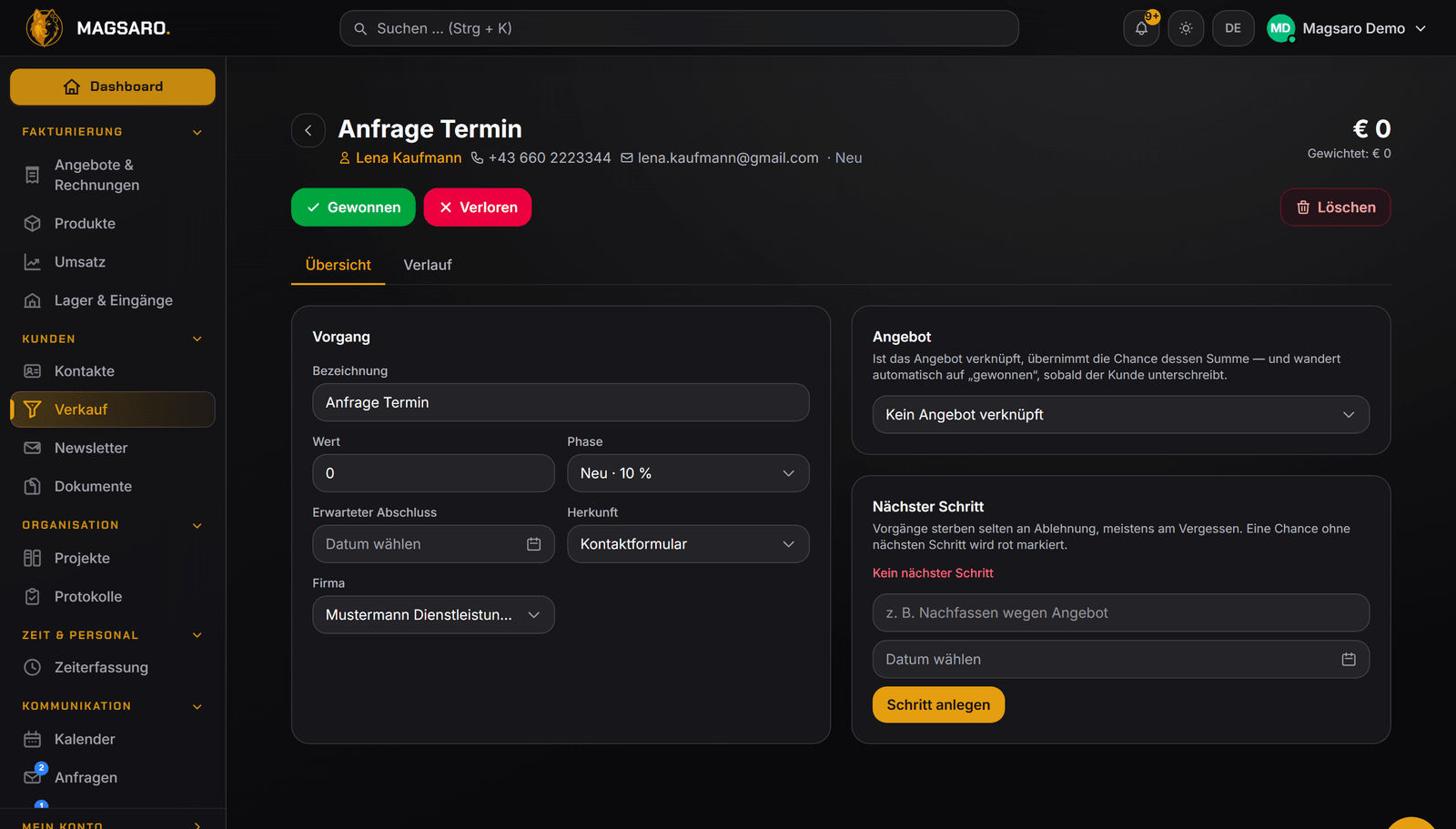
Task: Open the Phase dropdown
Action: tap(688, 473)
